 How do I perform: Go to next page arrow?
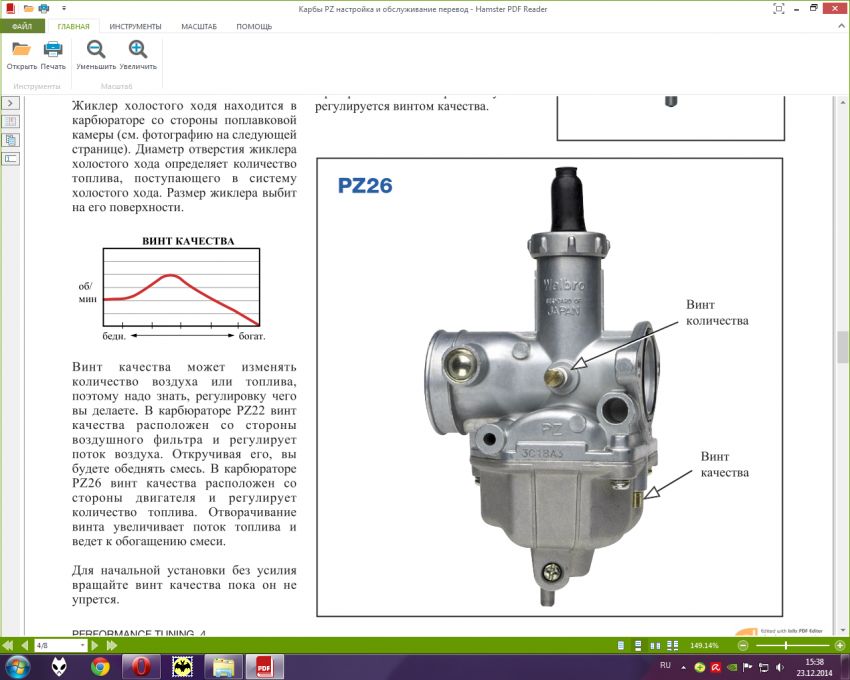point(95,645)
